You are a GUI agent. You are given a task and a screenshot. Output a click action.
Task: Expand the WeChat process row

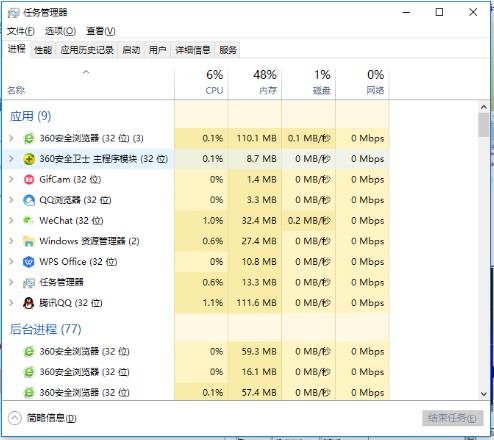point(11,220)
